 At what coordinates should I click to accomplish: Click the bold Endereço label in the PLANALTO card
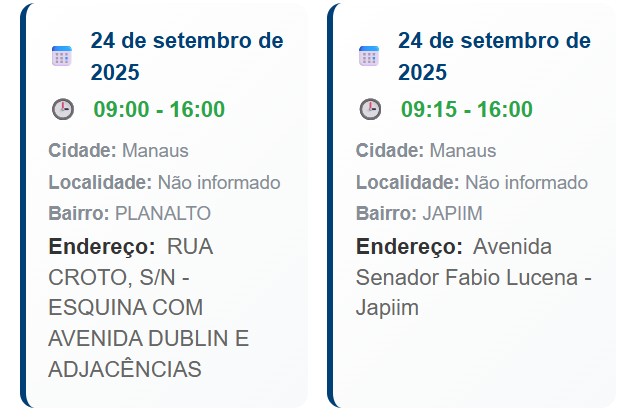pos(101,246)
